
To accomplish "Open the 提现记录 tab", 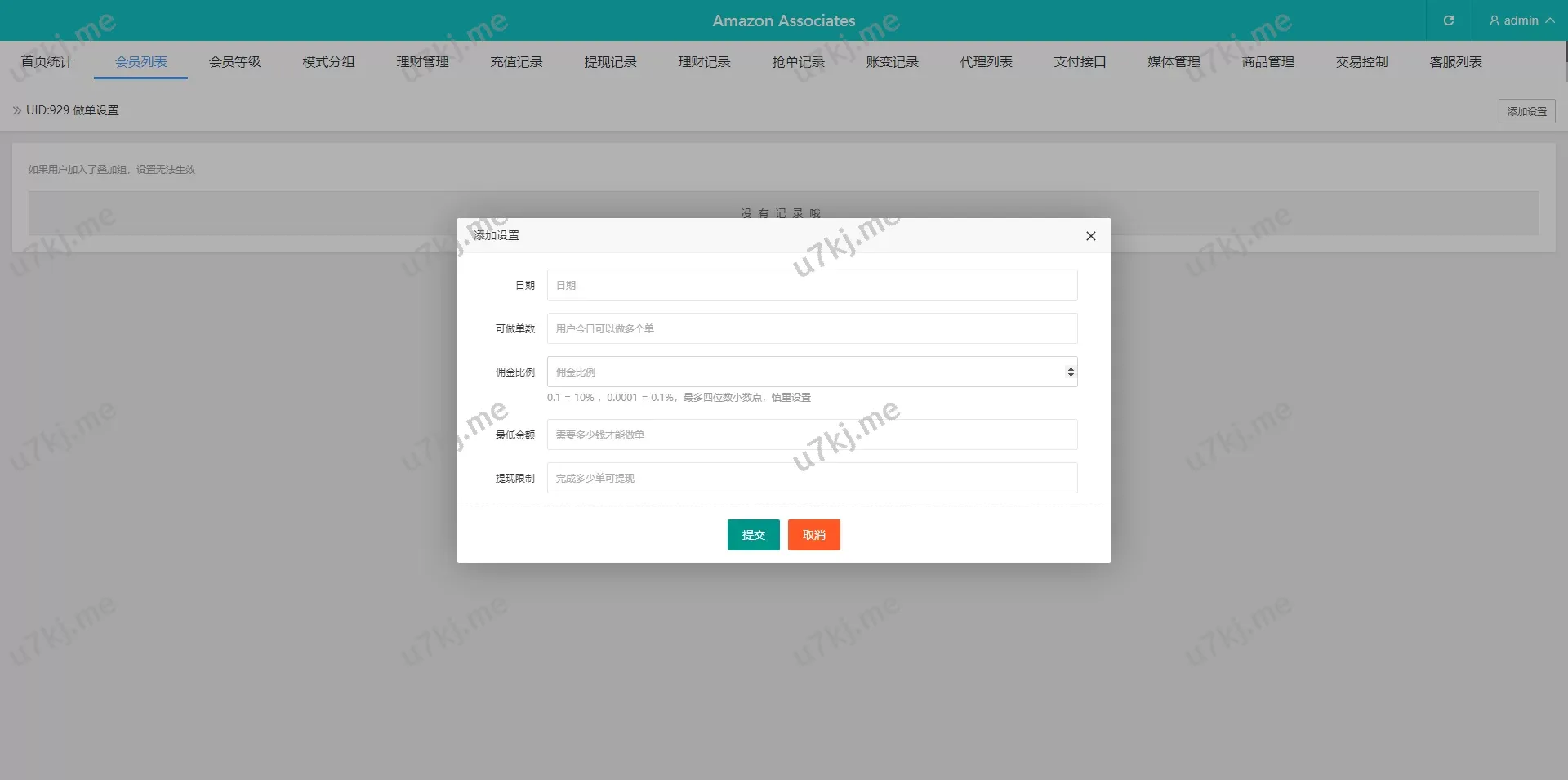I will point(610,62).
